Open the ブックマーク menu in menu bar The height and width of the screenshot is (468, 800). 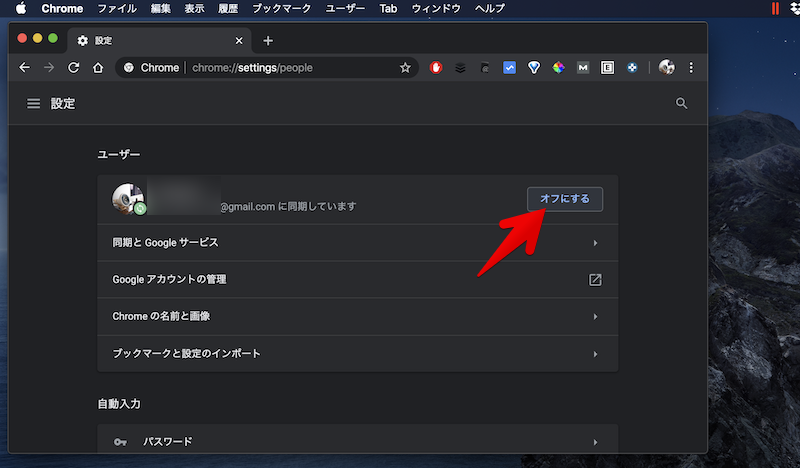coord(281,8)
